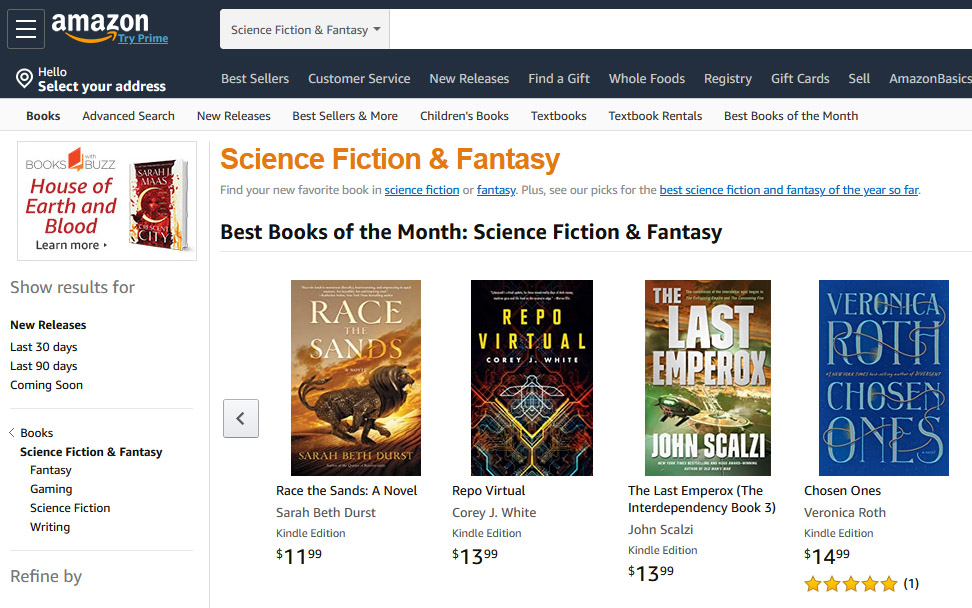Open The Last Emperox book cover
This screenshot has width=972, height=608.
[707, 377]
